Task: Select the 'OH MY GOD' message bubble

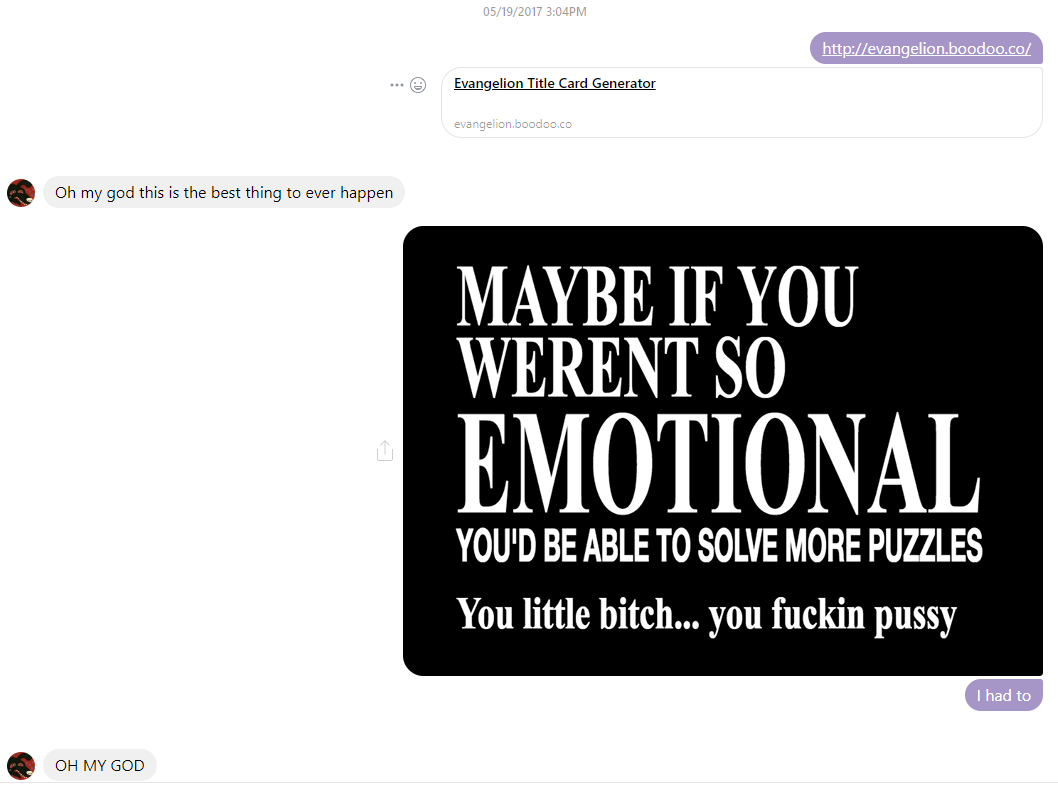Action: tap(100, 766)
